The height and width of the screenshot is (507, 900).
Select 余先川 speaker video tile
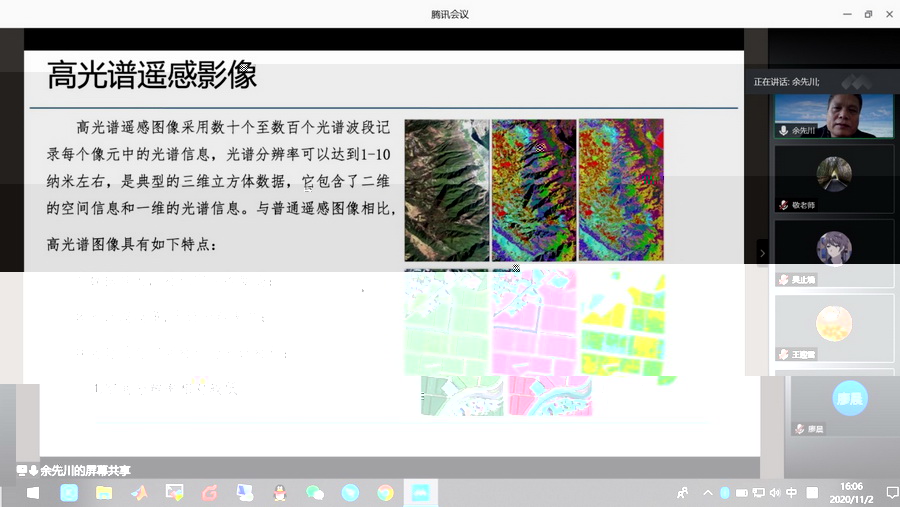[x=834, y=116]
